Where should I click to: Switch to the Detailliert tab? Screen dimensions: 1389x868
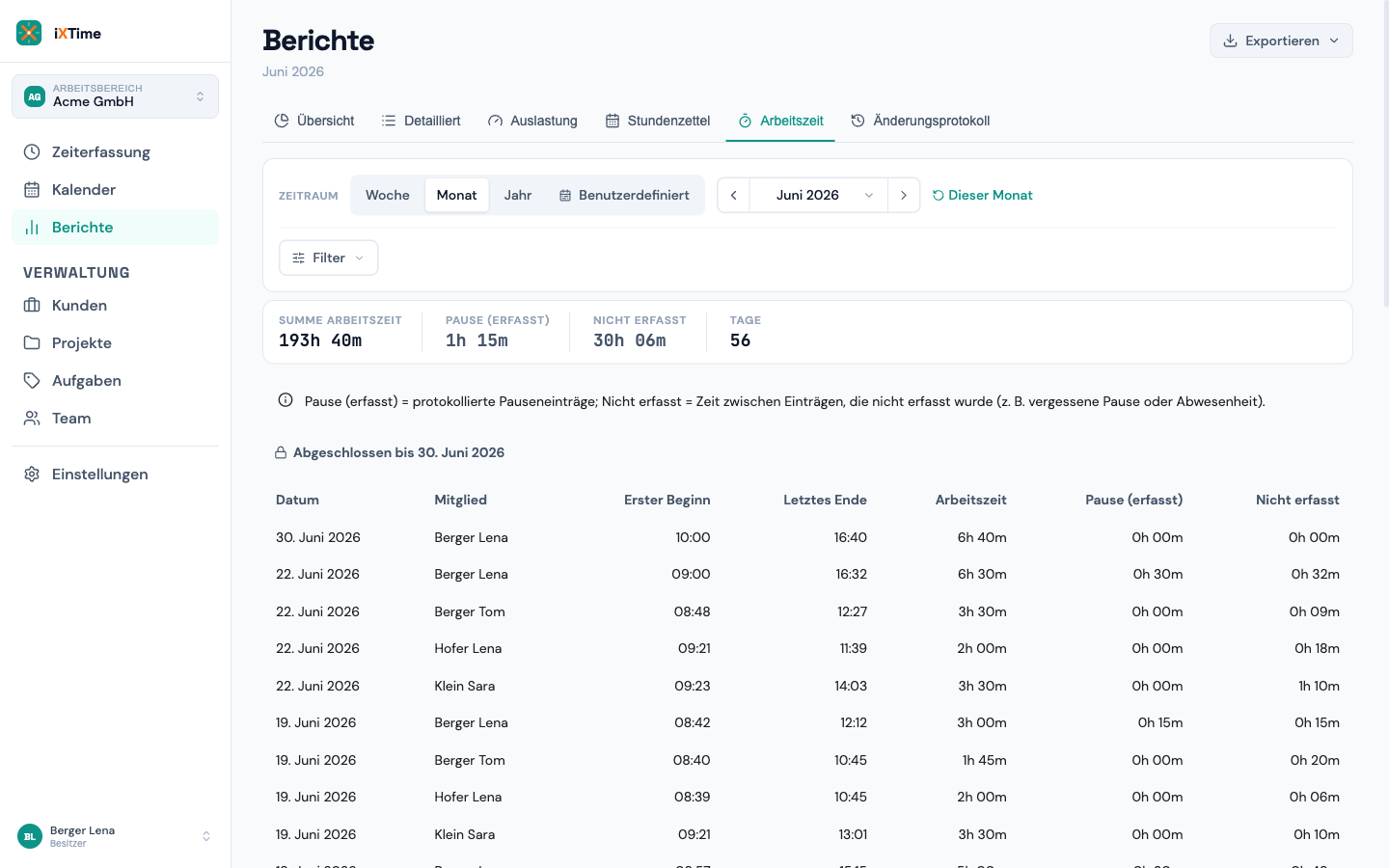click(421, 121)
